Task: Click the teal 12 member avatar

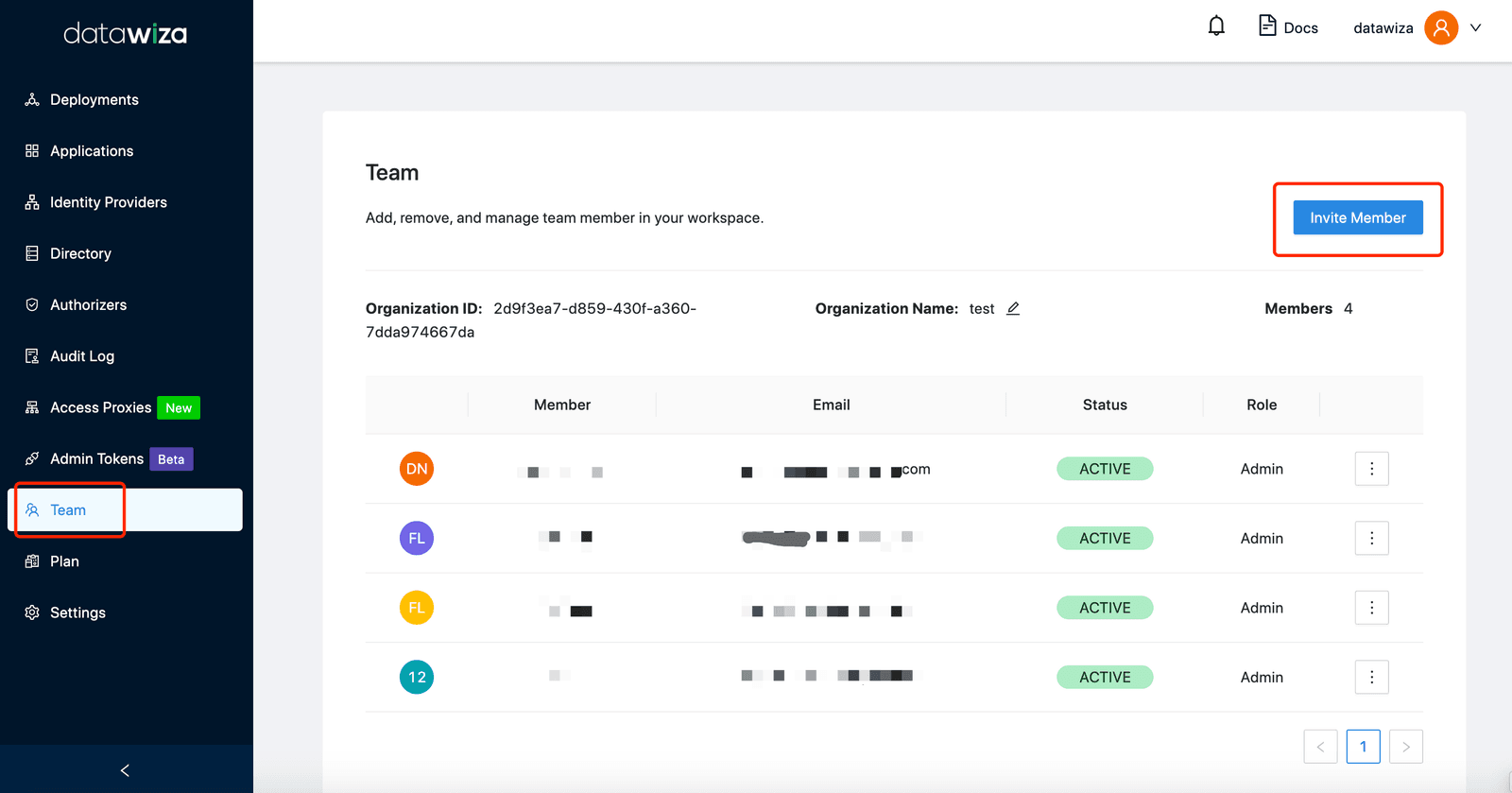Action: (417, 677)
